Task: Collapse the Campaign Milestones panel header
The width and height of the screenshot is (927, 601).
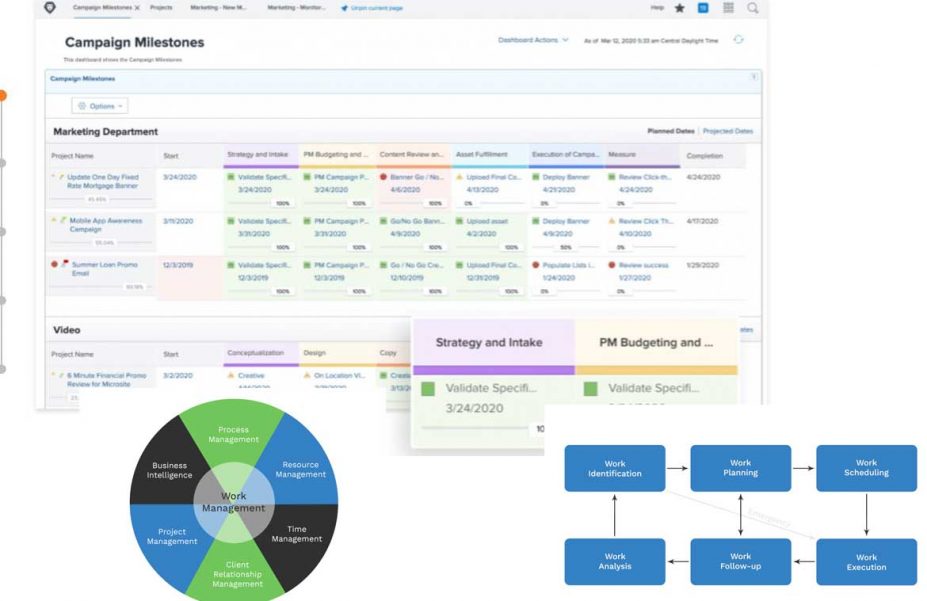Action: 753,77
